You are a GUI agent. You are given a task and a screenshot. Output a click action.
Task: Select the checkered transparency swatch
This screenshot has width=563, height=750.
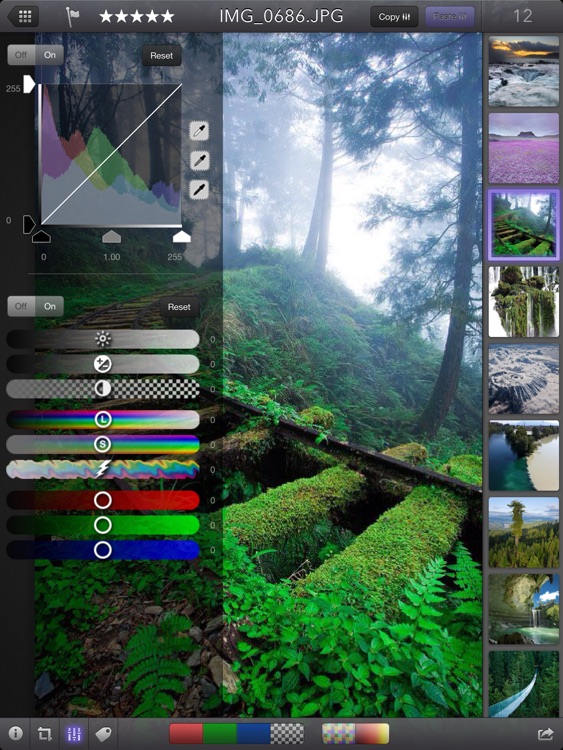point(287,733)
